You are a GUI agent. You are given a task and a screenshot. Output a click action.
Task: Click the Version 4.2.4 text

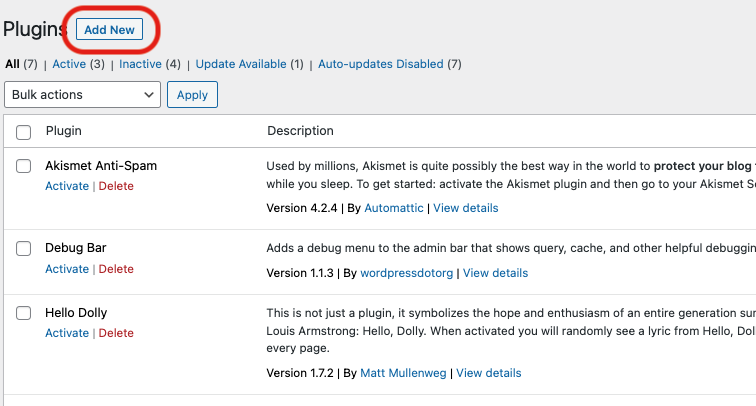click(302, 208)
